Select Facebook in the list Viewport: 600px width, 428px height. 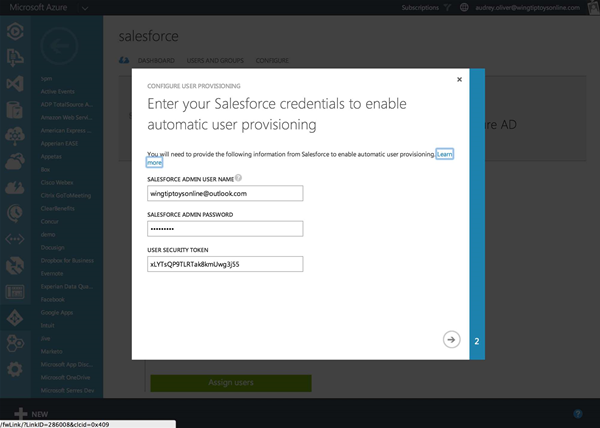pos(52,299)
